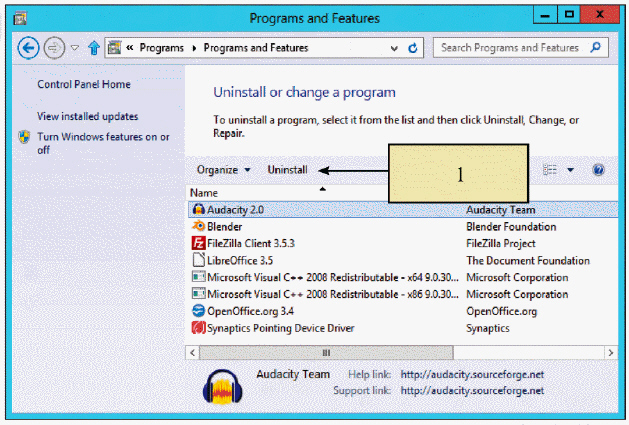Viewport: 629px width, 425px height.
Task: Click publisher The Document Foundation
Action: [x=528, y=261]
